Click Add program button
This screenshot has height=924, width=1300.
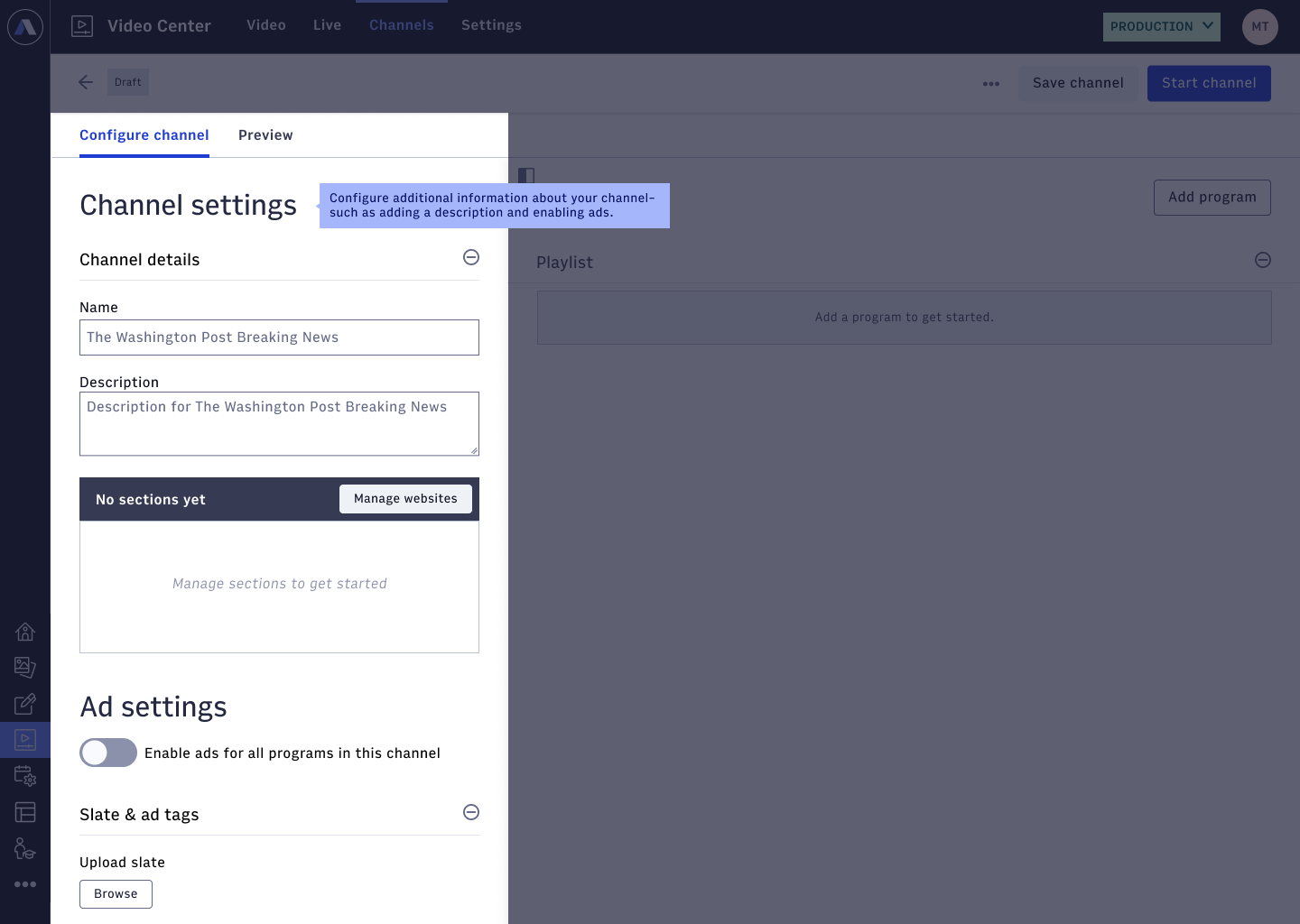pos(1212,198)
